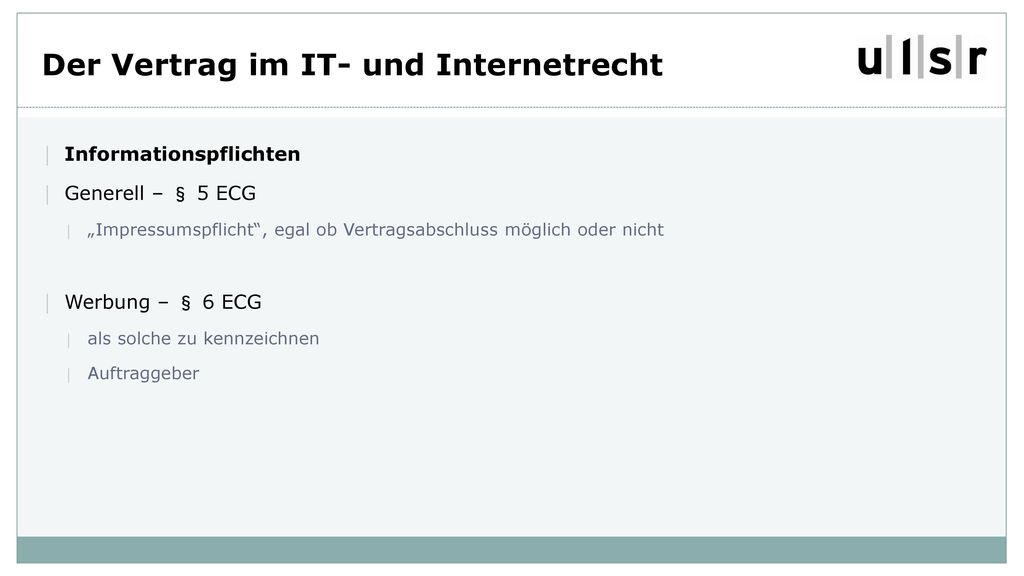The width and height of the screenshot is (1024, 576).
Task: Click the sub-bullet marker before Auftraggeber
Action: click(x=69, y=374)
